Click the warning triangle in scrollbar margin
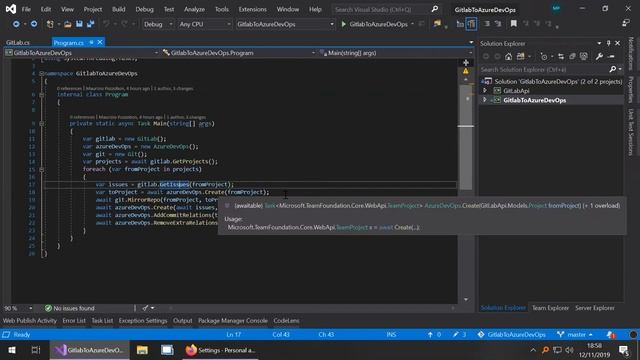640x360 pixels. (x=466, y=71)
